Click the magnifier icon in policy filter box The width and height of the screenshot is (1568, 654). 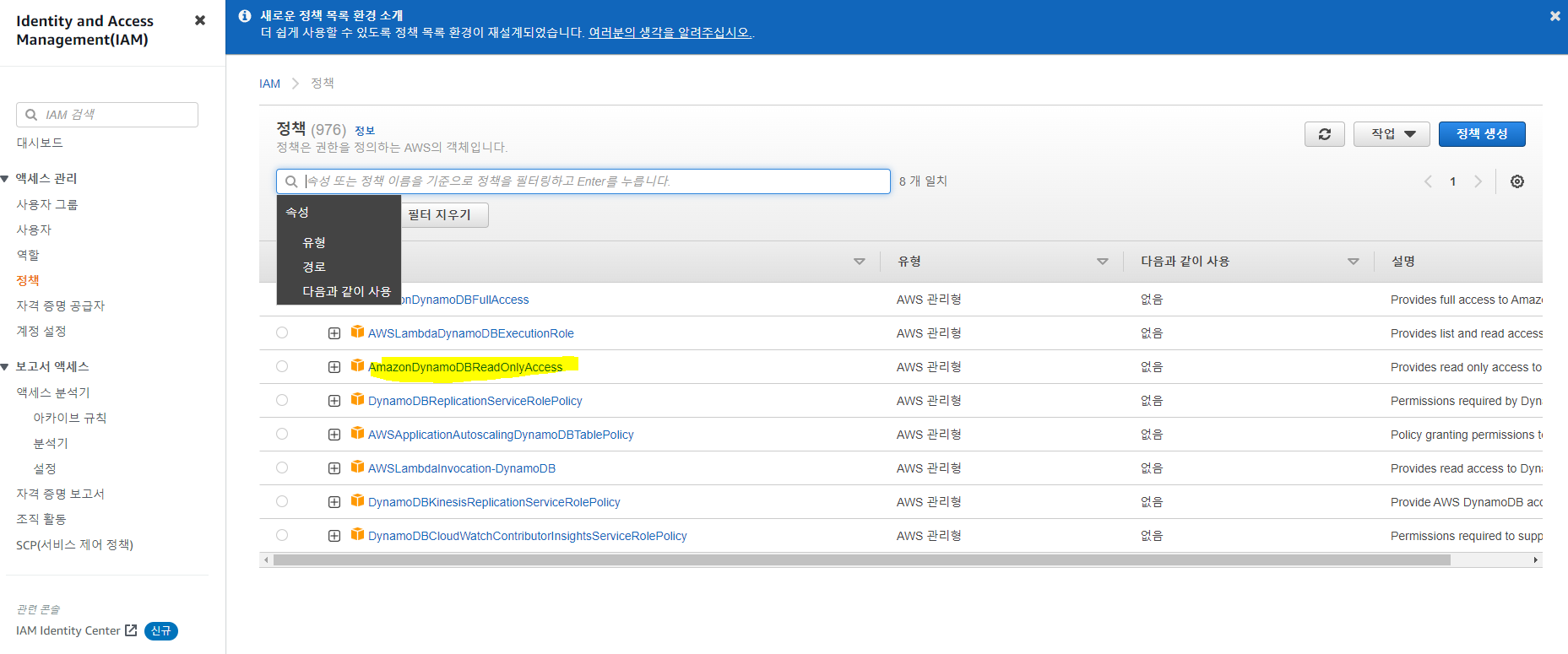pos(291,181)
